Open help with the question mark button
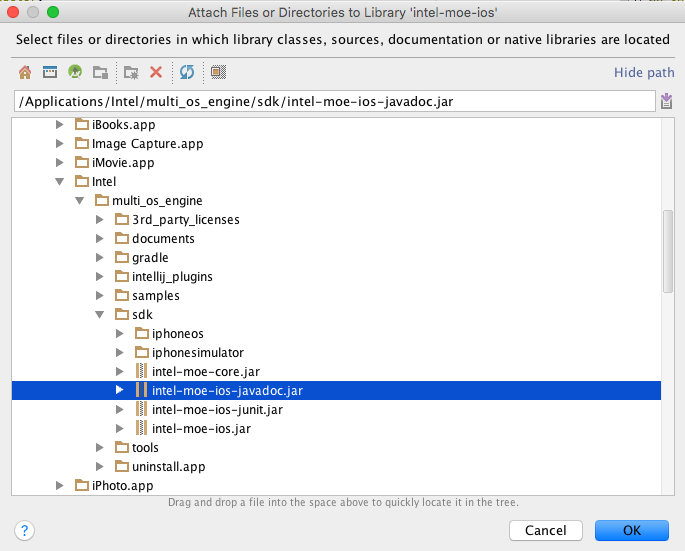 coord(24,530)
